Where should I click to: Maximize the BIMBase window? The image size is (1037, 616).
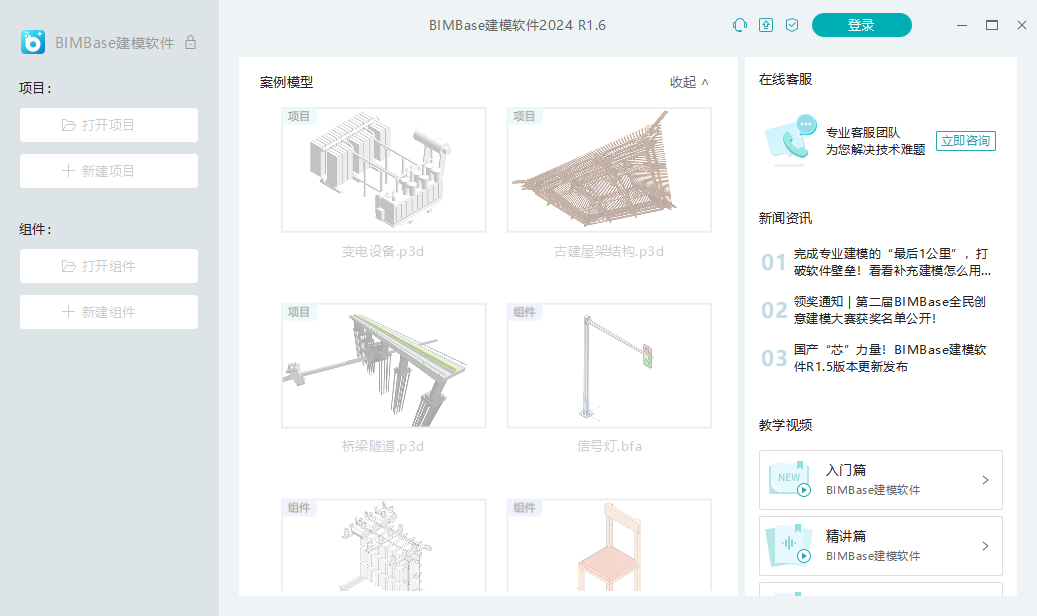click(992, 25)
